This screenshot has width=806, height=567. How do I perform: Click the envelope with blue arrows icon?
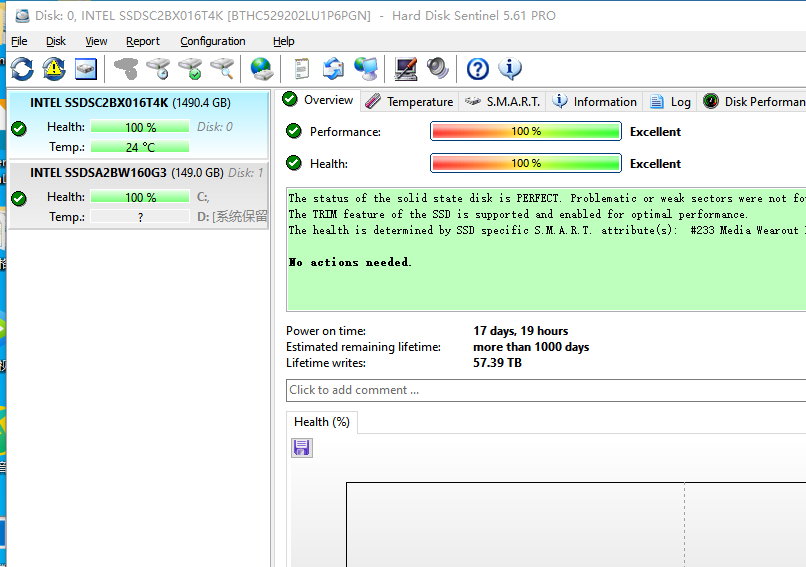click(x=333, y=68)
